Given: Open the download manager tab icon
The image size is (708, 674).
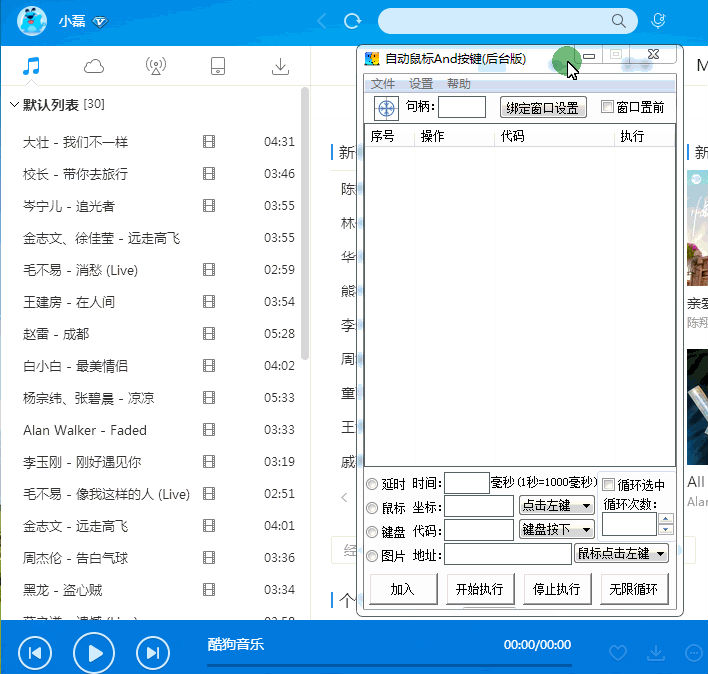Looking at the screenshot, I should point(280,66).
